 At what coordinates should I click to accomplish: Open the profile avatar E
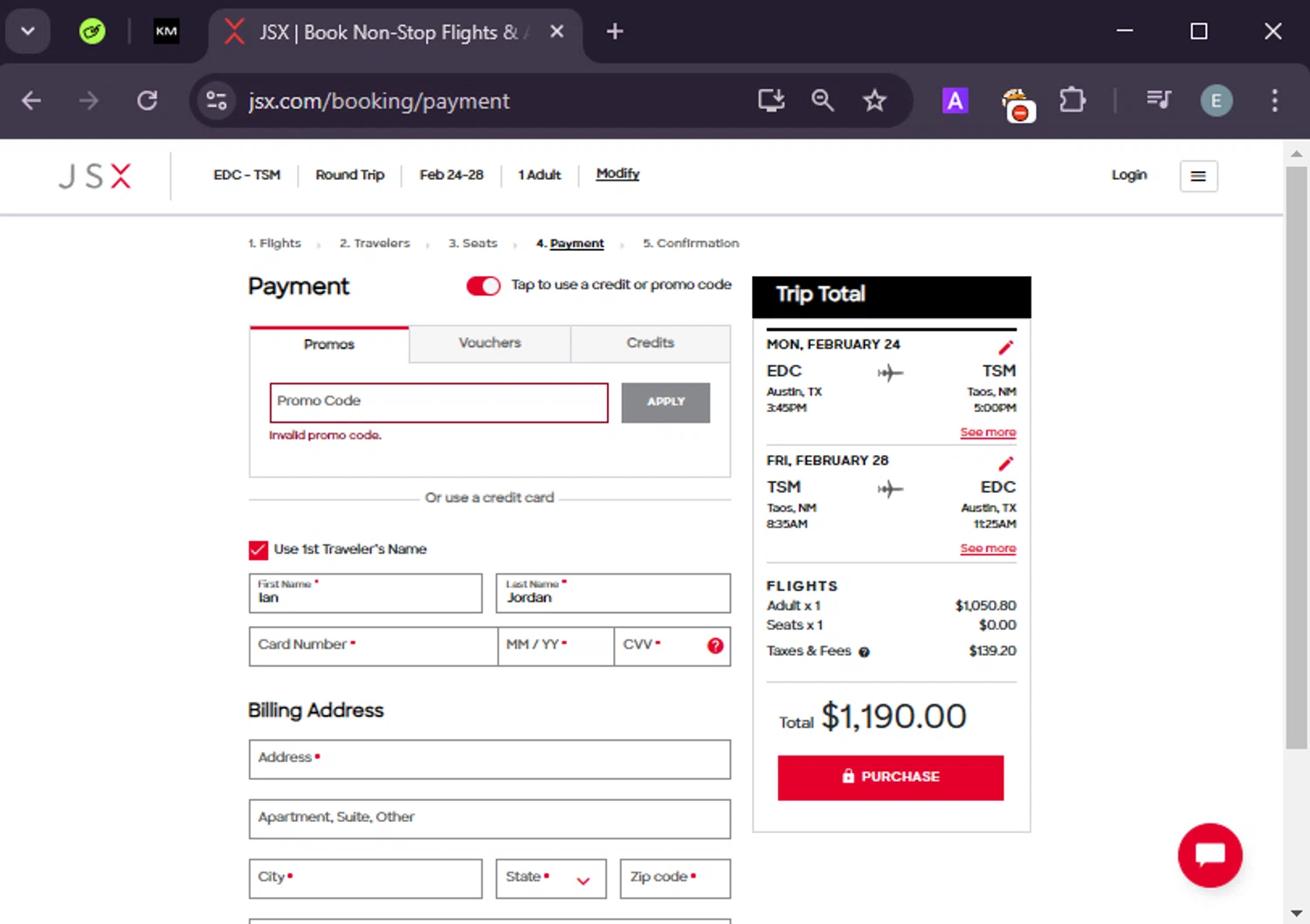(1216, 100)
